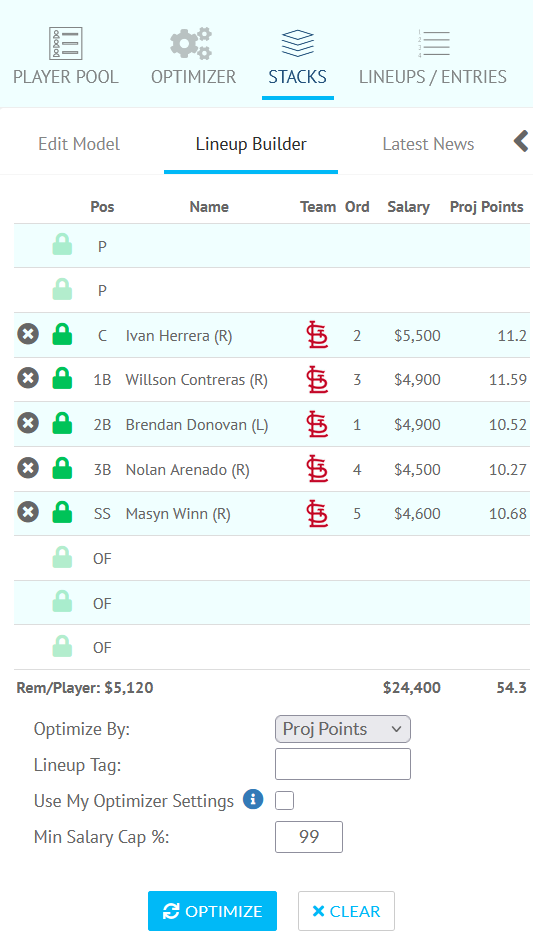Open the Lineups / Entries list icon

(x=433, y=43)
